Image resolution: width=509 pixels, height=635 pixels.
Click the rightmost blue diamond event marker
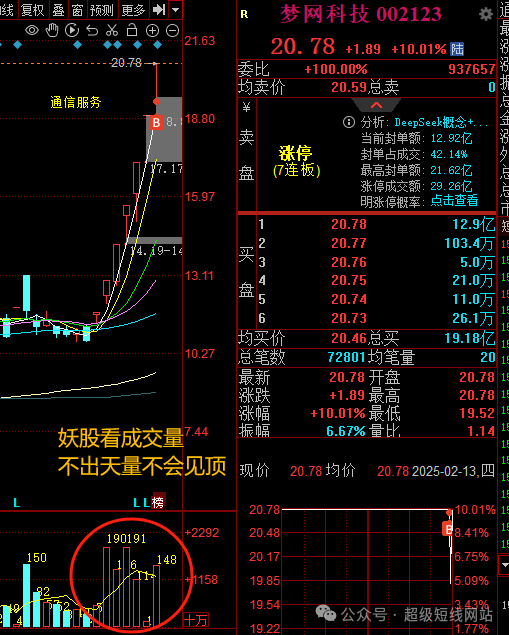coord(158,45)
